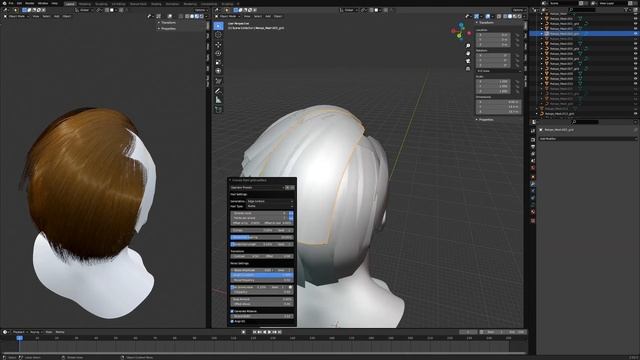Open the Edit menu
Screen dimensions: 640x360
coord(19,3)
